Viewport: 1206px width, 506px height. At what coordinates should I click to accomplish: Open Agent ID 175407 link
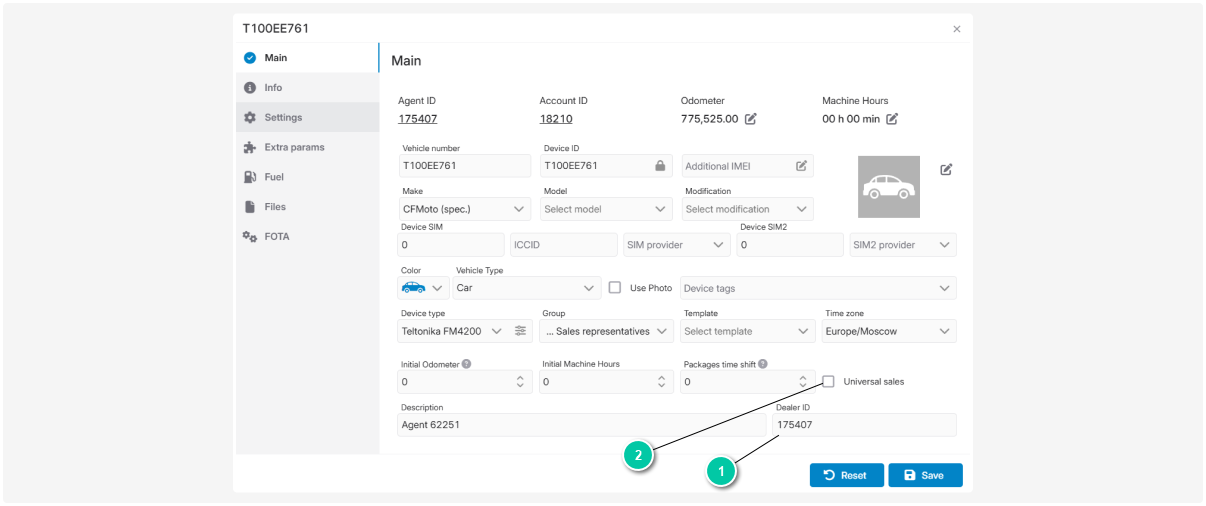coord(417,119)
